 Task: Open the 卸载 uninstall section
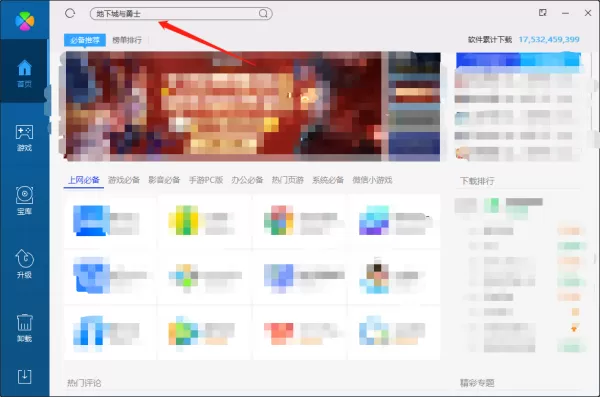click(24, 328)
